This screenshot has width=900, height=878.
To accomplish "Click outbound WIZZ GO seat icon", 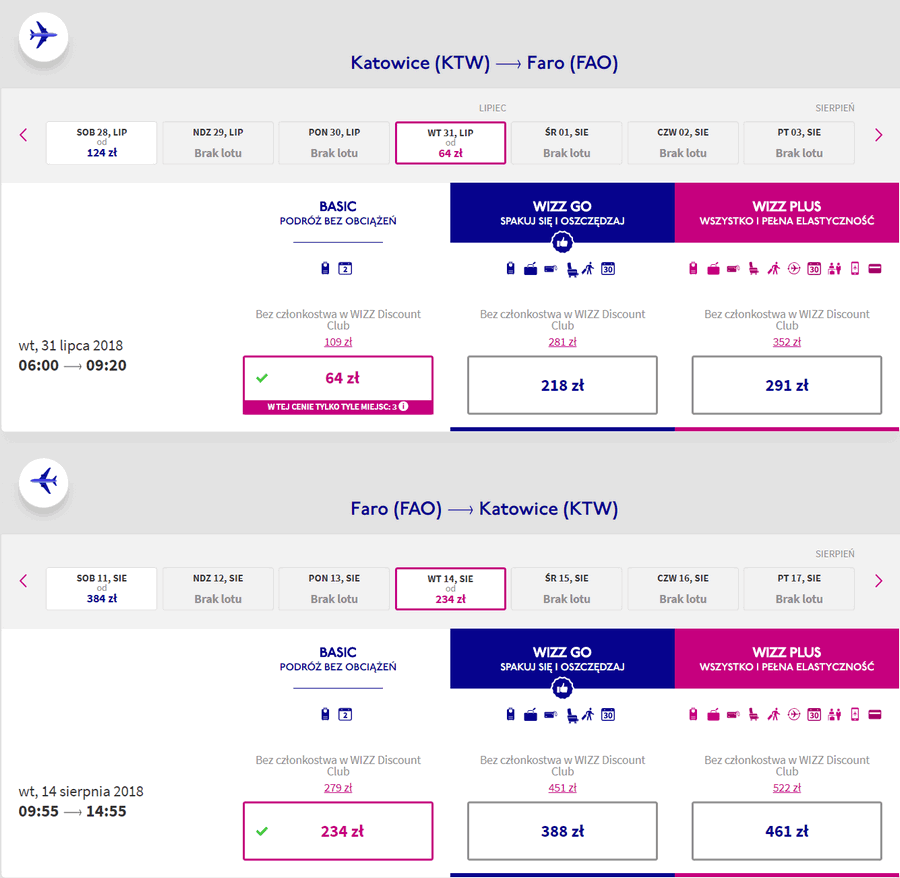I will (x=572, y=269).
